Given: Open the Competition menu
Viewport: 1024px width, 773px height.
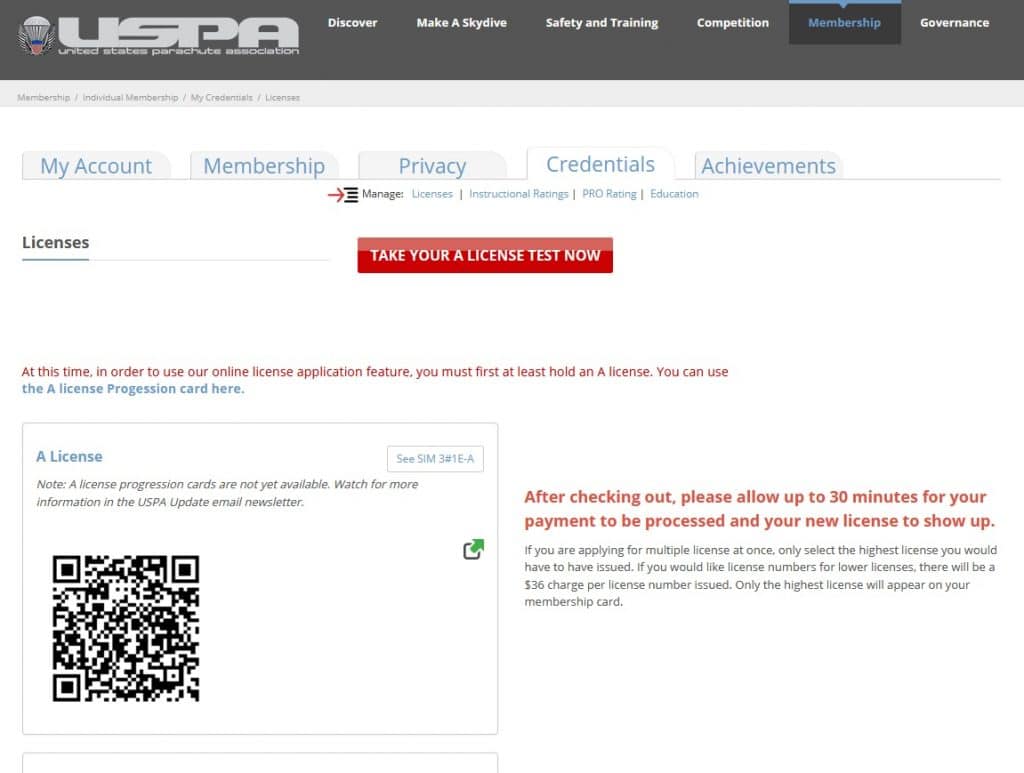Looking at the screenshot, I should click(x=732, y=22).
